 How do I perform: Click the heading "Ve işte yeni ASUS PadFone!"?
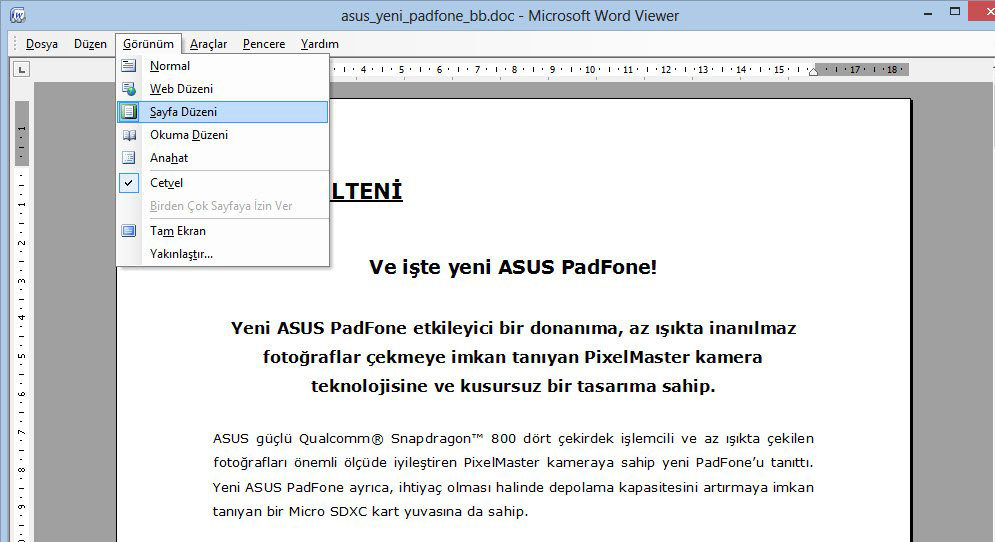(513, 267)
